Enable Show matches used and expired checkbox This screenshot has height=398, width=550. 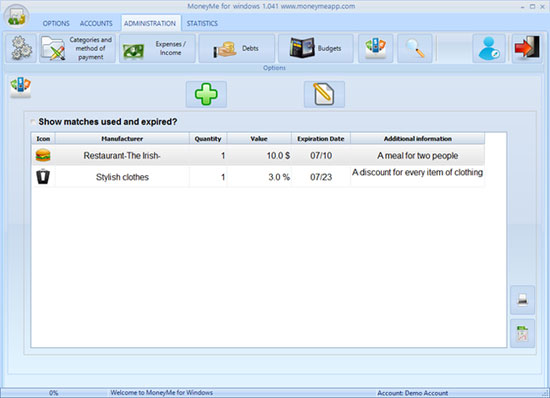(33, 122)
